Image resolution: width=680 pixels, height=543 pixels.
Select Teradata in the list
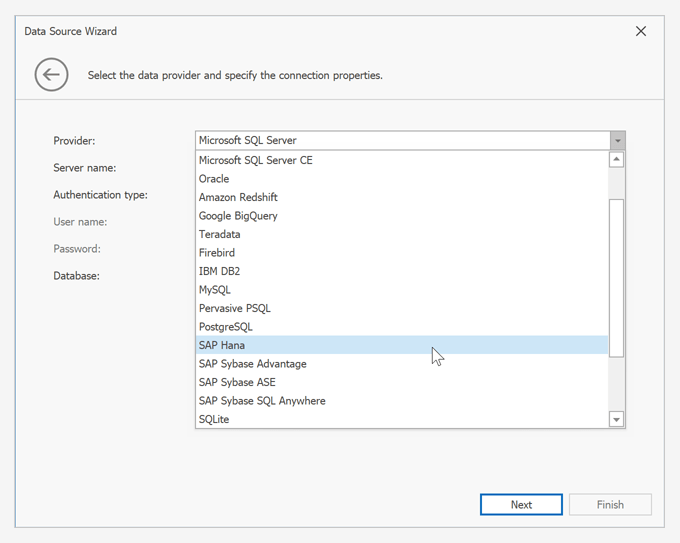point(220,234)
